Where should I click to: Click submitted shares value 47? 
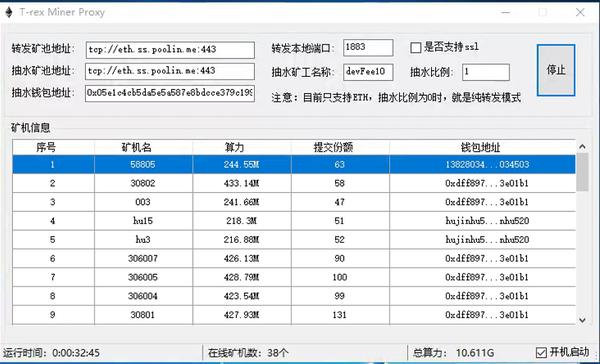click(x=339, y=202)
